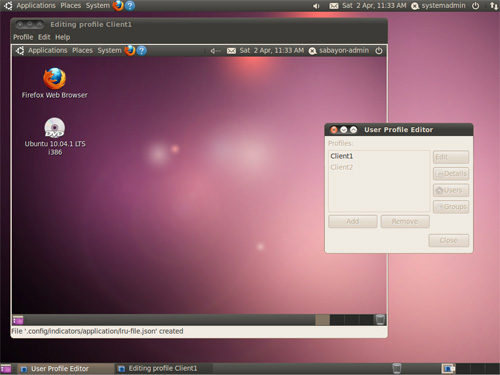Click the embedded panel date and time

(x=272, y=50)
